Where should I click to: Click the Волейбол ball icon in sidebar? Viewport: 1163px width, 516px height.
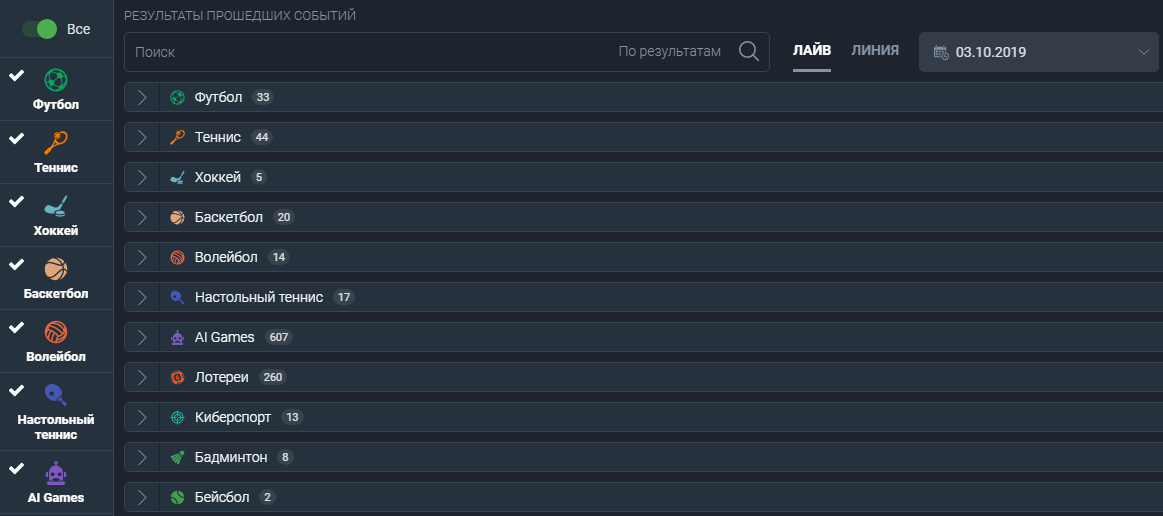[x=56, y=331]
